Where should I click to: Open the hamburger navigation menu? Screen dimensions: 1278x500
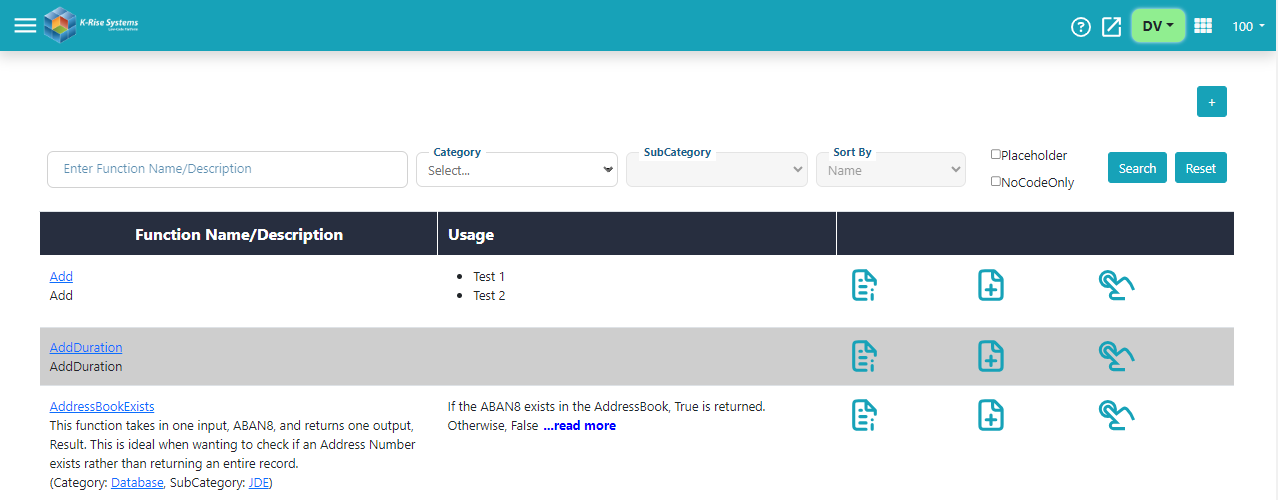(x=25, y=26)
